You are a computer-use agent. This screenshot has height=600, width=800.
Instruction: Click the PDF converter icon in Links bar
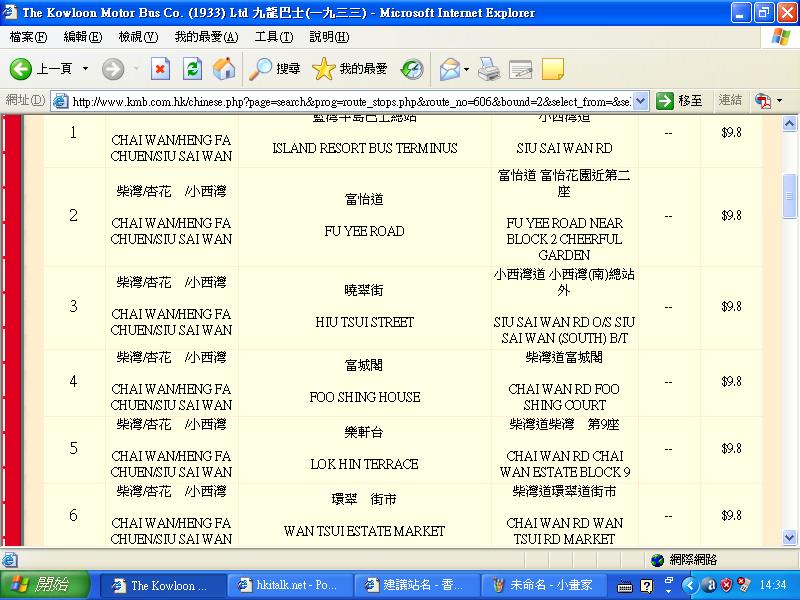click(x=763, y=101)
